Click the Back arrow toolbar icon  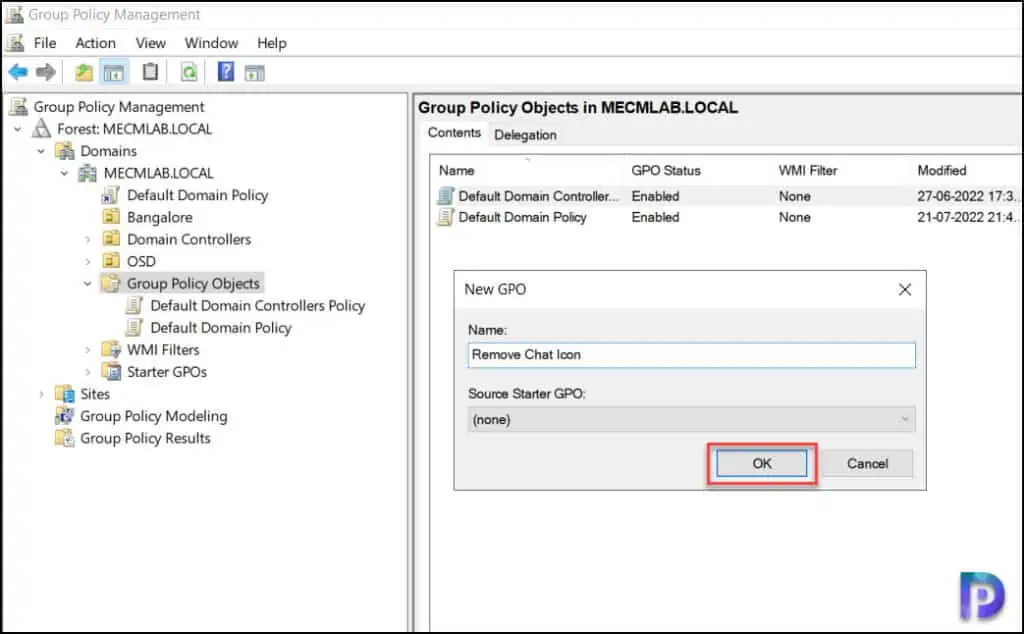[x=18, y=72]
